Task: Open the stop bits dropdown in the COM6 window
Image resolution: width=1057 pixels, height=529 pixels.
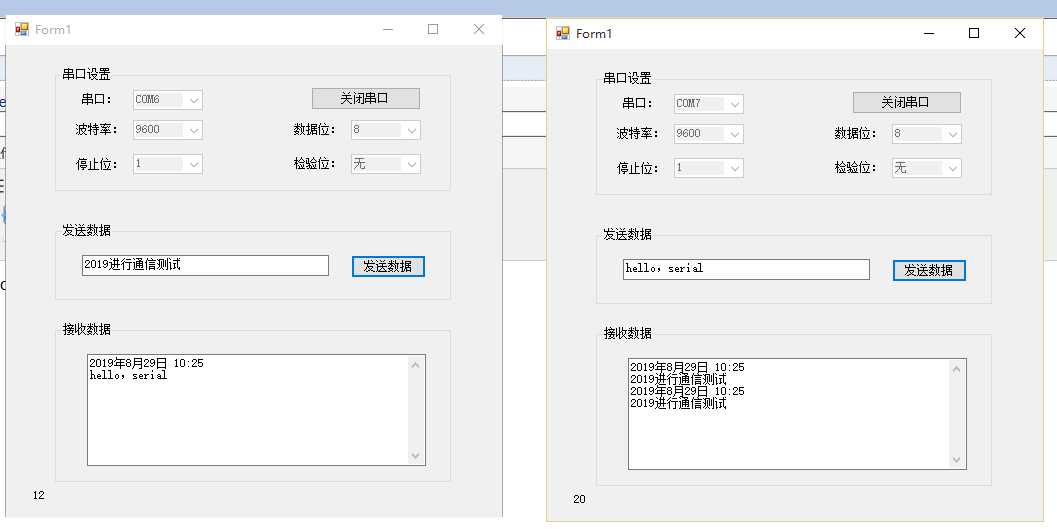Action: (168, 164)
